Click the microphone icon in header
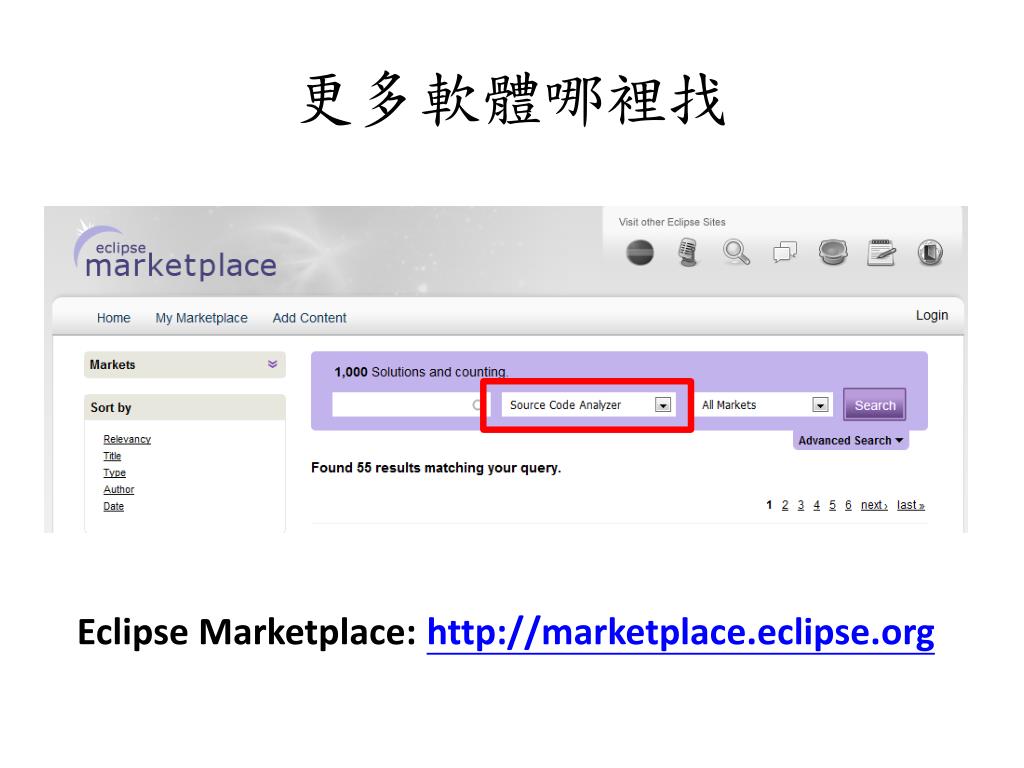The image size is (1024, 768). (688, 253)
